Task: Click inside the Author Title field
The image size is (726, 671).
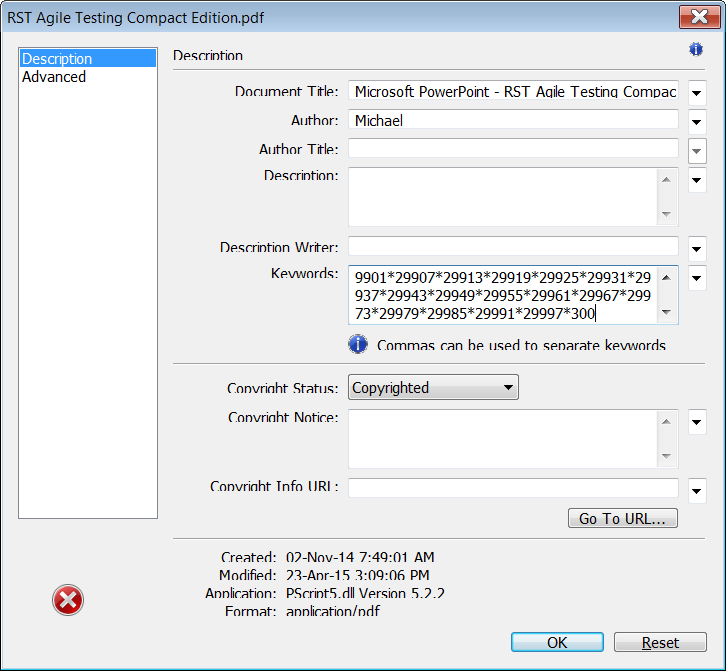Action: point(513,148)
